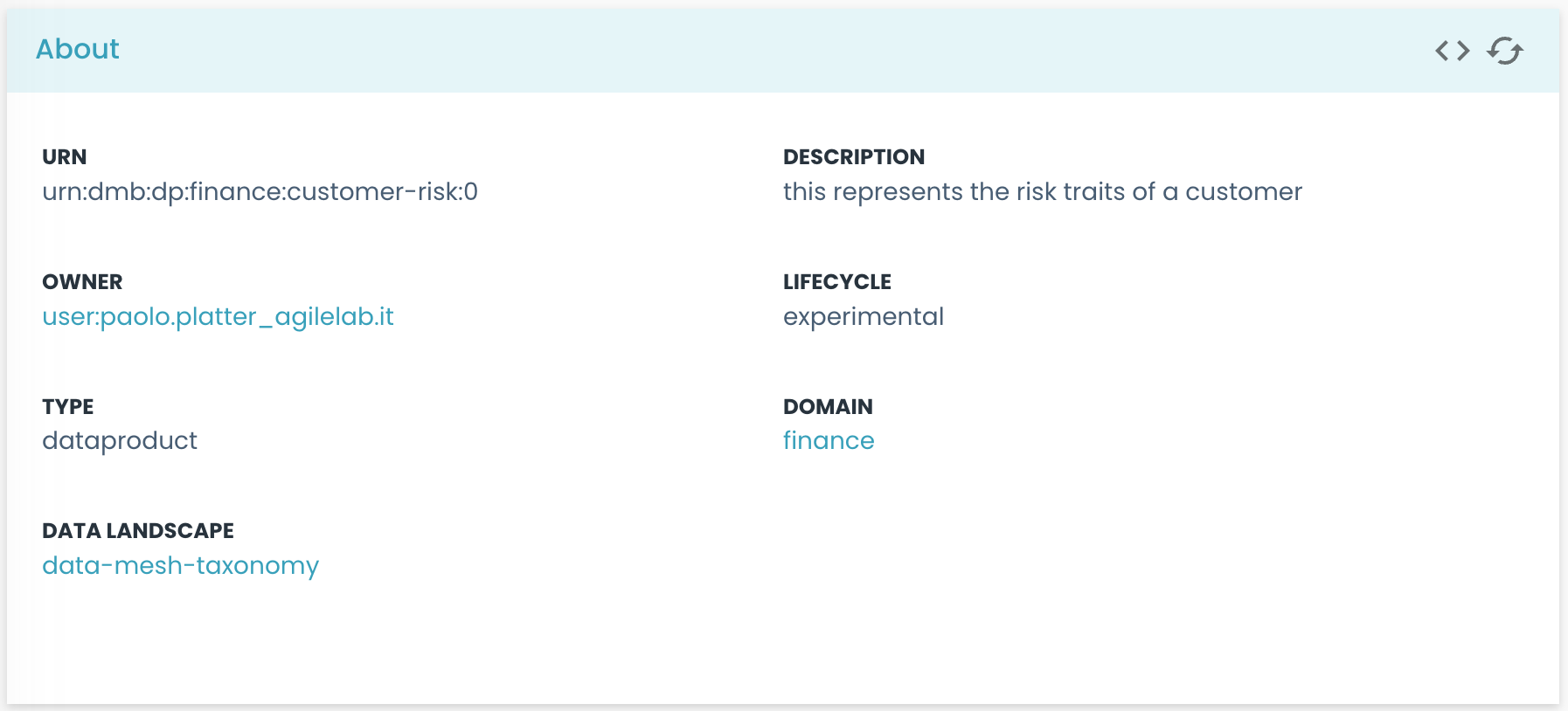The width and height of the screenshot is (1568, 711).
Task: Click the DESCRIPTION field label
Action: click(853, 157)
